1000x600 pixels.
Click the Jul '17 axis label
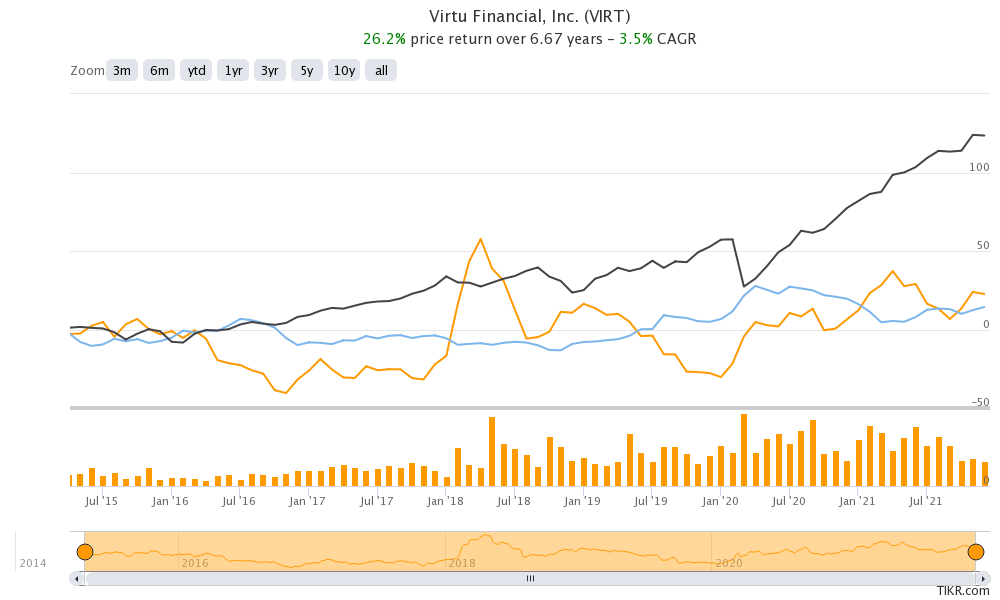376,501
